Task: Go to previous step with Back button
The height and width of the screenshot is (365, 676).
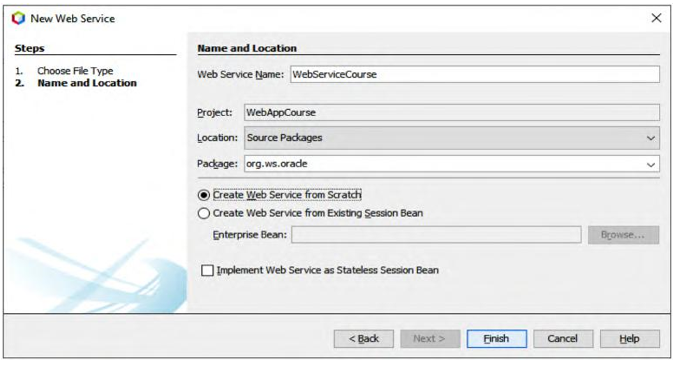Action: [363, 339]
